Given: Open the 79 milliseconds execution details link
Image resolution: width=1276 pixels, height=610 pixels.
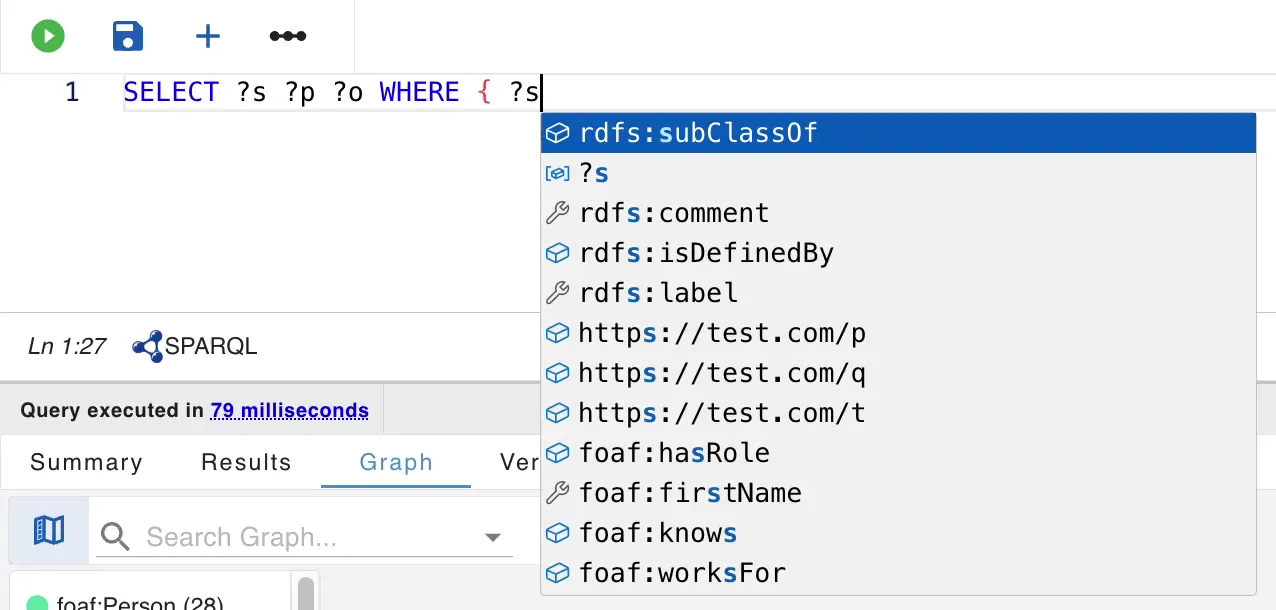Looking at the screenshot, I should click(289, 410).
